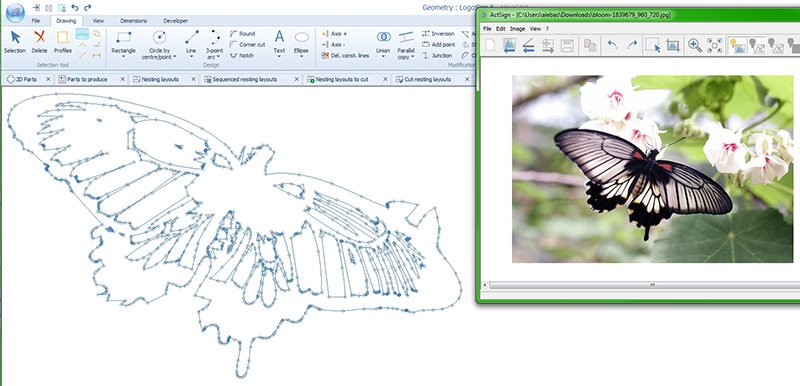Click the undo arrow in ActSign toolbar
The height and width of the screenshot is (386, 800).
(612, 45)
